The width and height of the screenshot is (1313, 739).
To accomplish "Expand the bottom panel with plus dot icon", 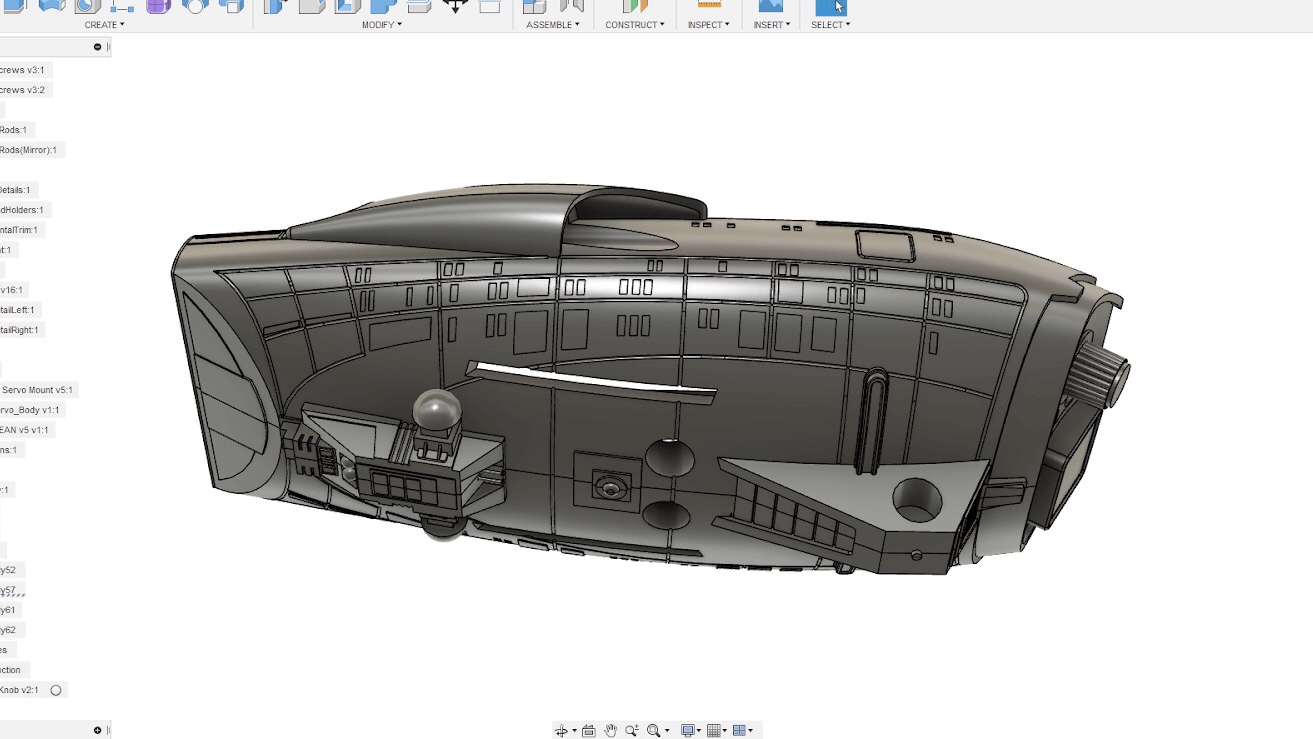I will click(97, 730).
